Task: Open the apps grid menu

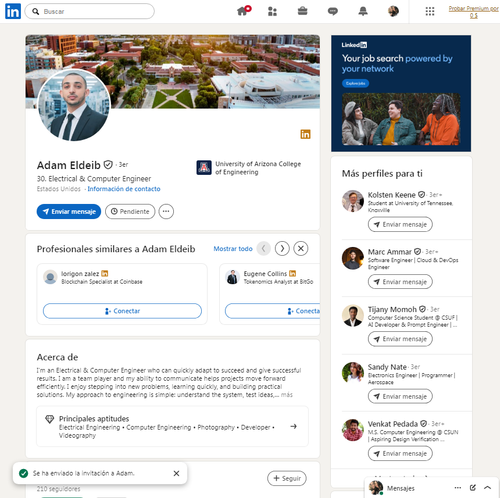Action: click(430, 11)
